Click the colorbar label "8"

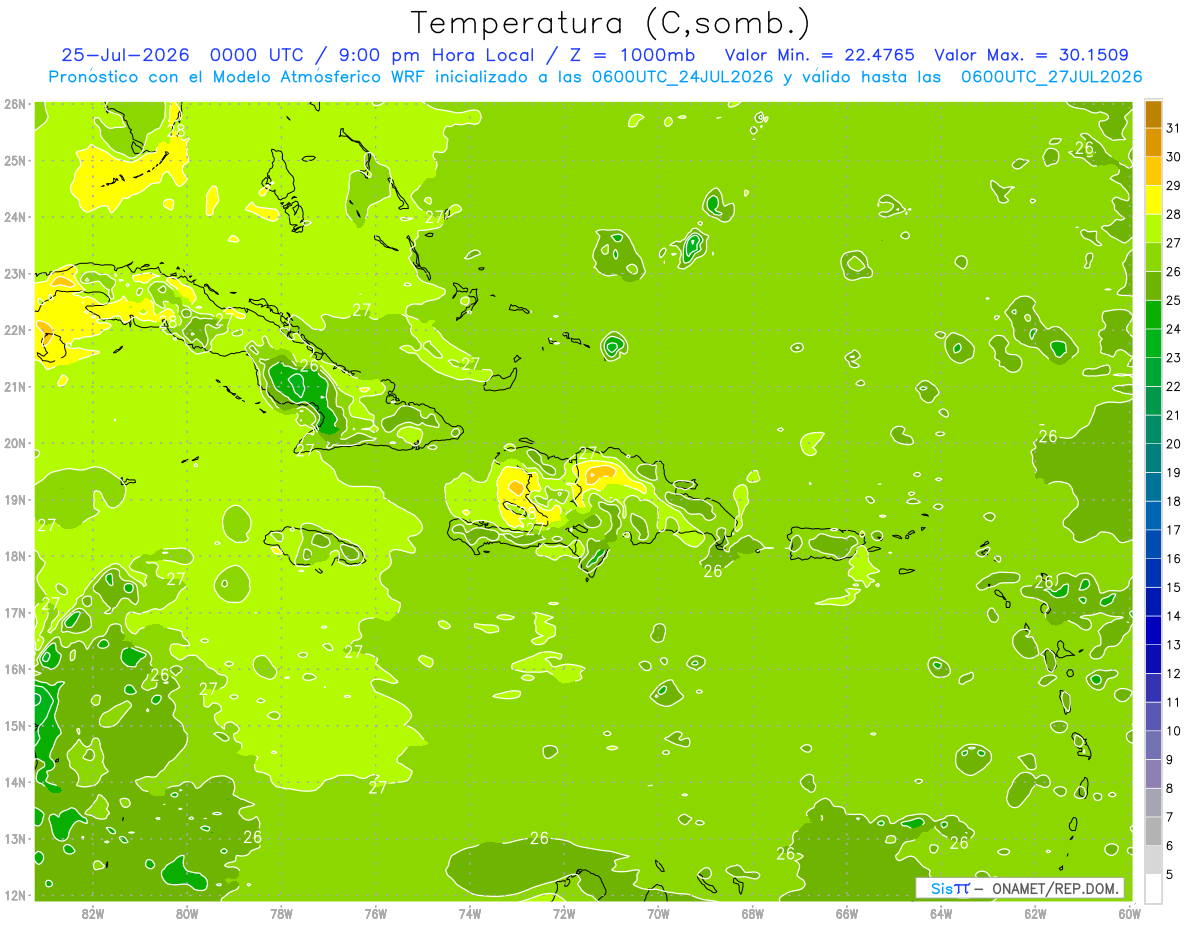(x=1170, y=788)
